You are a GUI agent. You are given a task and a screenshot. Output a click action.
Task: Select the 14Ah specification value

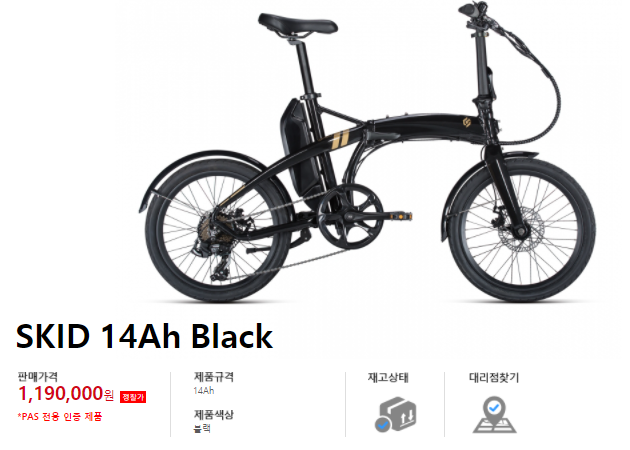pos(204,391)
